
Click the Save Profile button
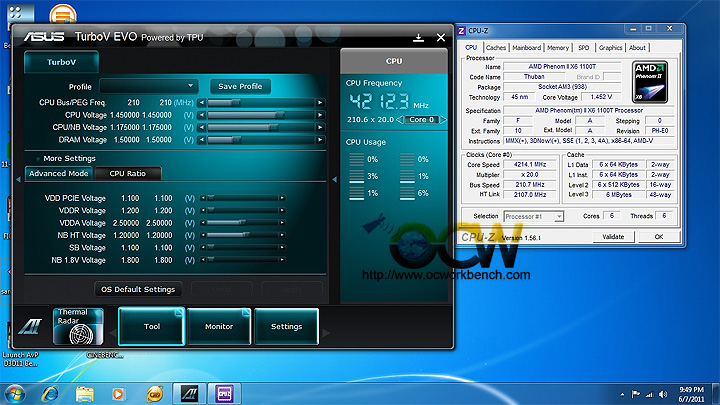[x=240, y=86]
